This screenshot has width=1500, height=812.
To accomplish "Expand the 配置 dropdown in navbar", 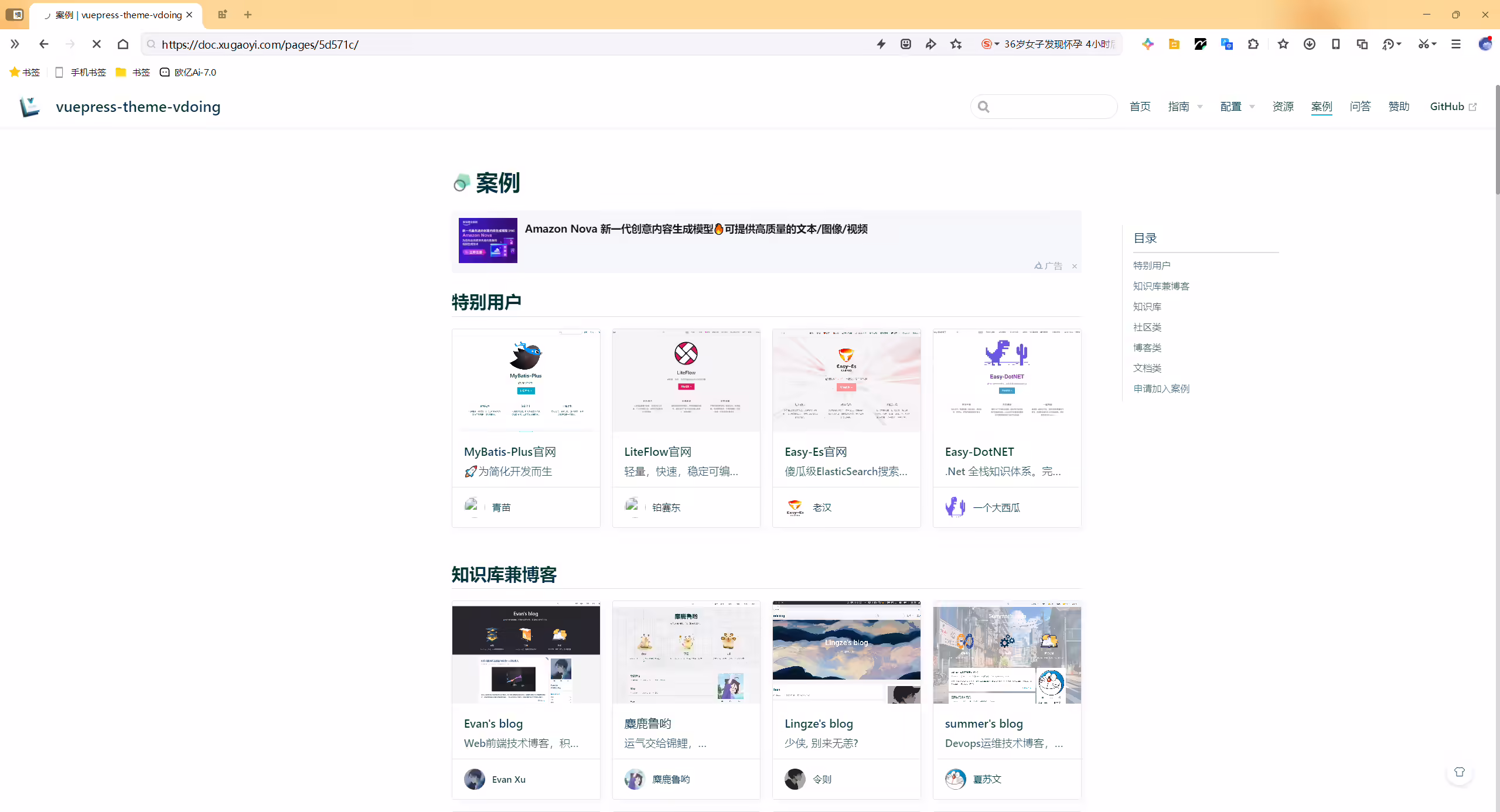I will [x=1237, y=107].
